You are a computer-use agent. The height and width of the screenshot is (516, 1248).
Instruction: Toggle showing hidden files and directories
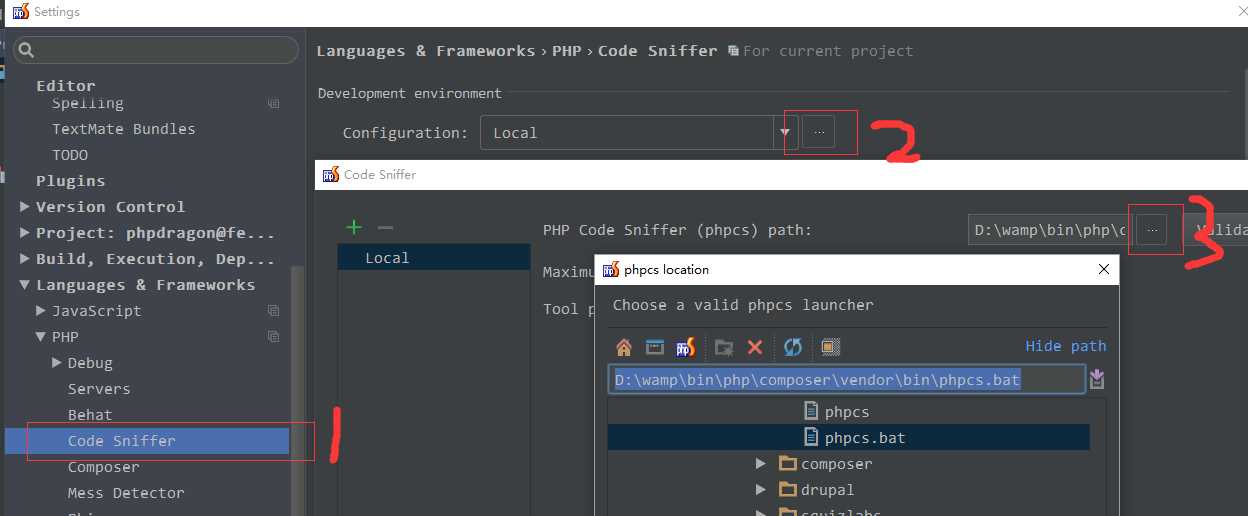pyautogui.click(x=830, y=347)
